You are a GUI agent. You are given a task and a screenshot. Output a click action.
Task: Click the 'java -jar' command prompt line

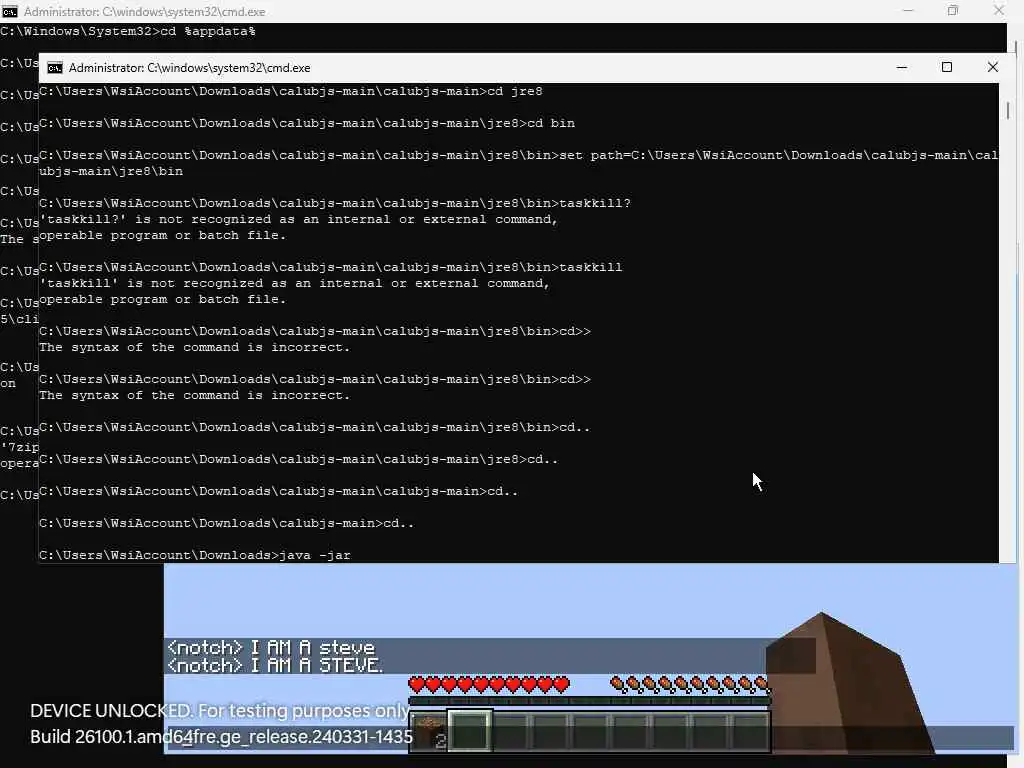195,555
